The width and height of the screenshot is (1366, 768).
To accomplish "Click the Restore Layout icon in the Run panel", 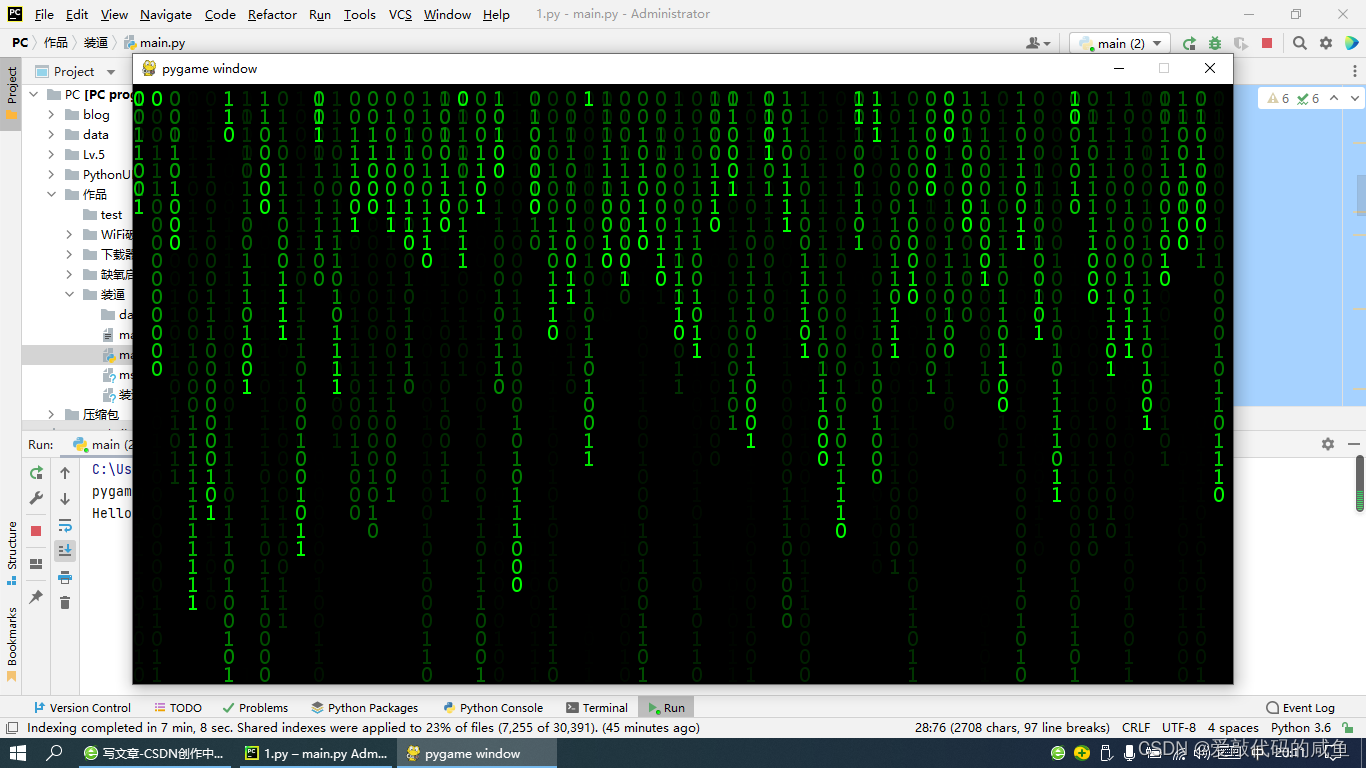I will 36,564.
